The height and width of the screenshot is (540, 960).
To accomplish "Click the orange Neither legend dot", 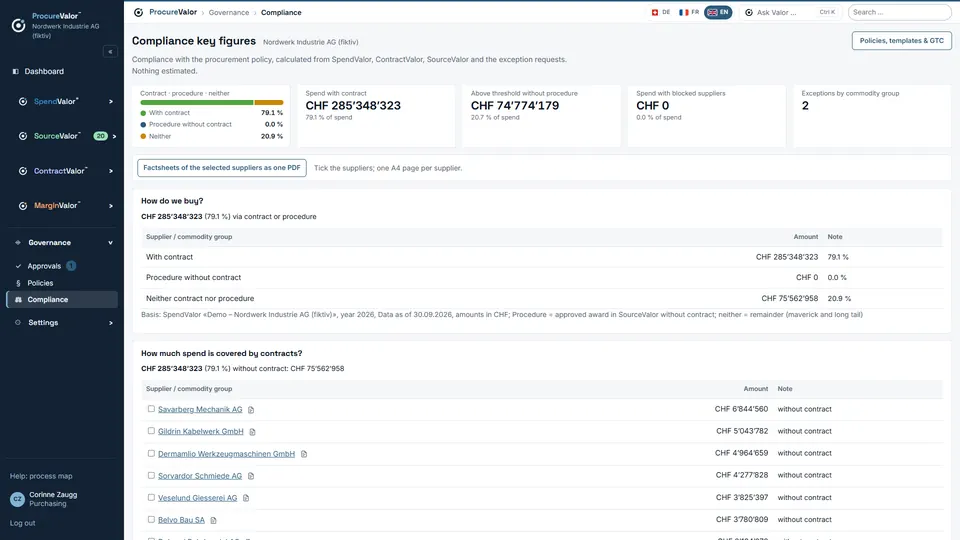I will click(143, 137).
